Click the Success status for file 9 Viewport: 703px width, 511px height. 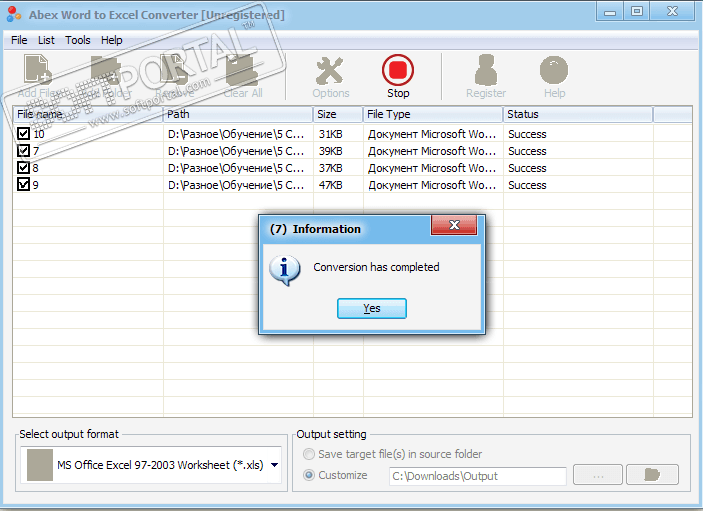point(527,185)
